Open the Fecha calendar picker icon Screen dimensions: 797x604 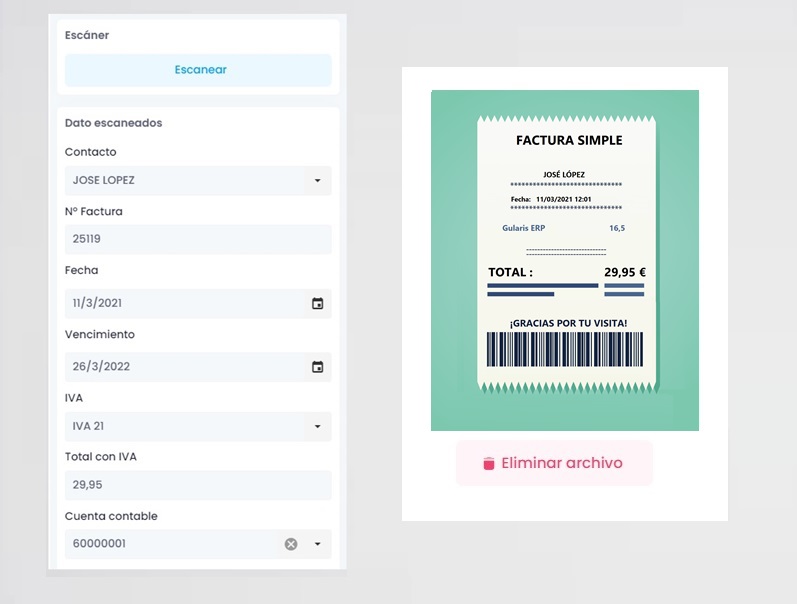coord(317,304)
